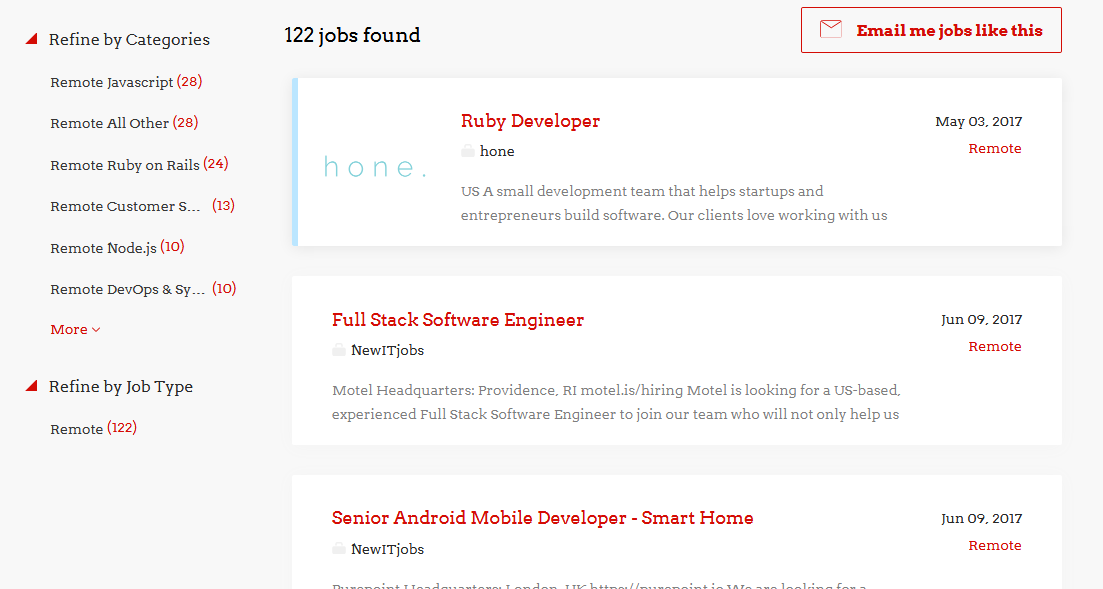
Task: Click the company icon beside NewITjobs on Full Stack listing
Action: click(338, 350)
